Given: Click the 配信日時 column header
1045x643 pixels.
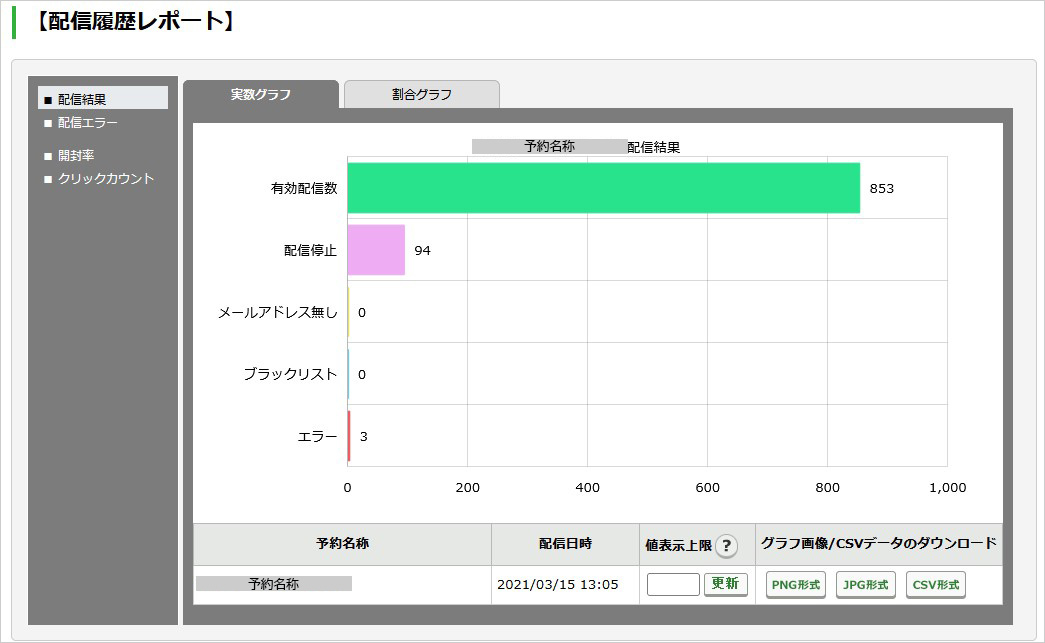Looking at the screenshot, I should click(x=565, y=544).
